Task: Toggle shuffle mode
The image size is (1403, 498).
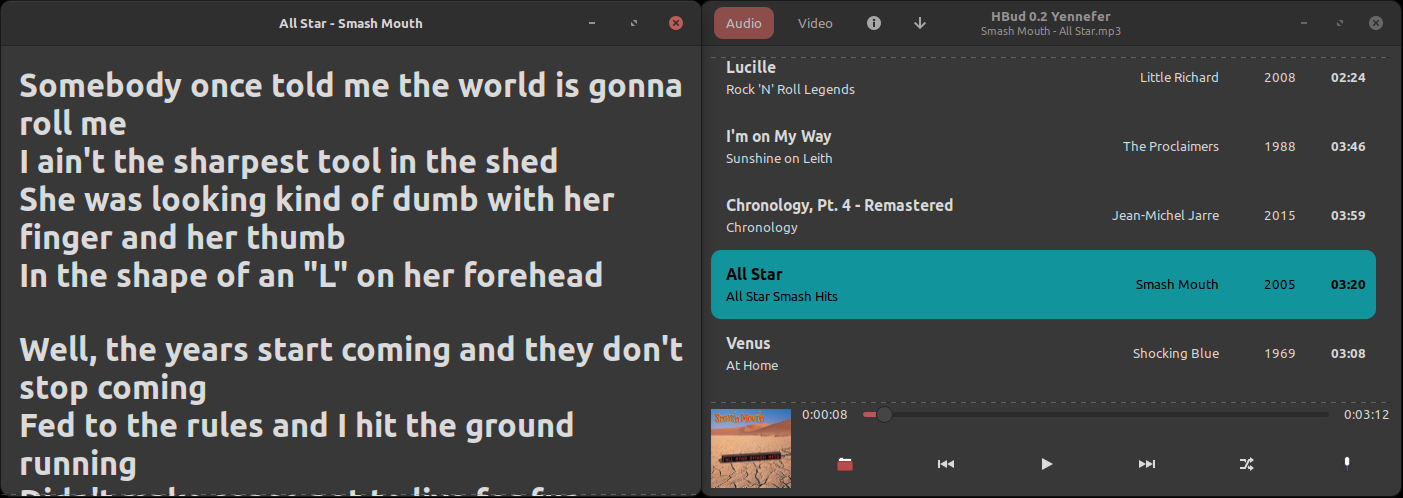Action: point(1246,464)
